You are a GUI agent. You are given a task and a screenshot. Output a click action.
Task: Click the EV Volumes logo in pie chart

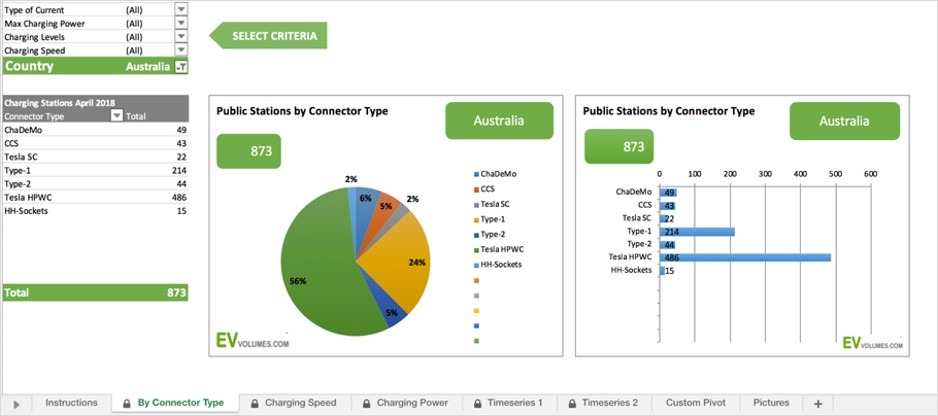click(253, 341)
